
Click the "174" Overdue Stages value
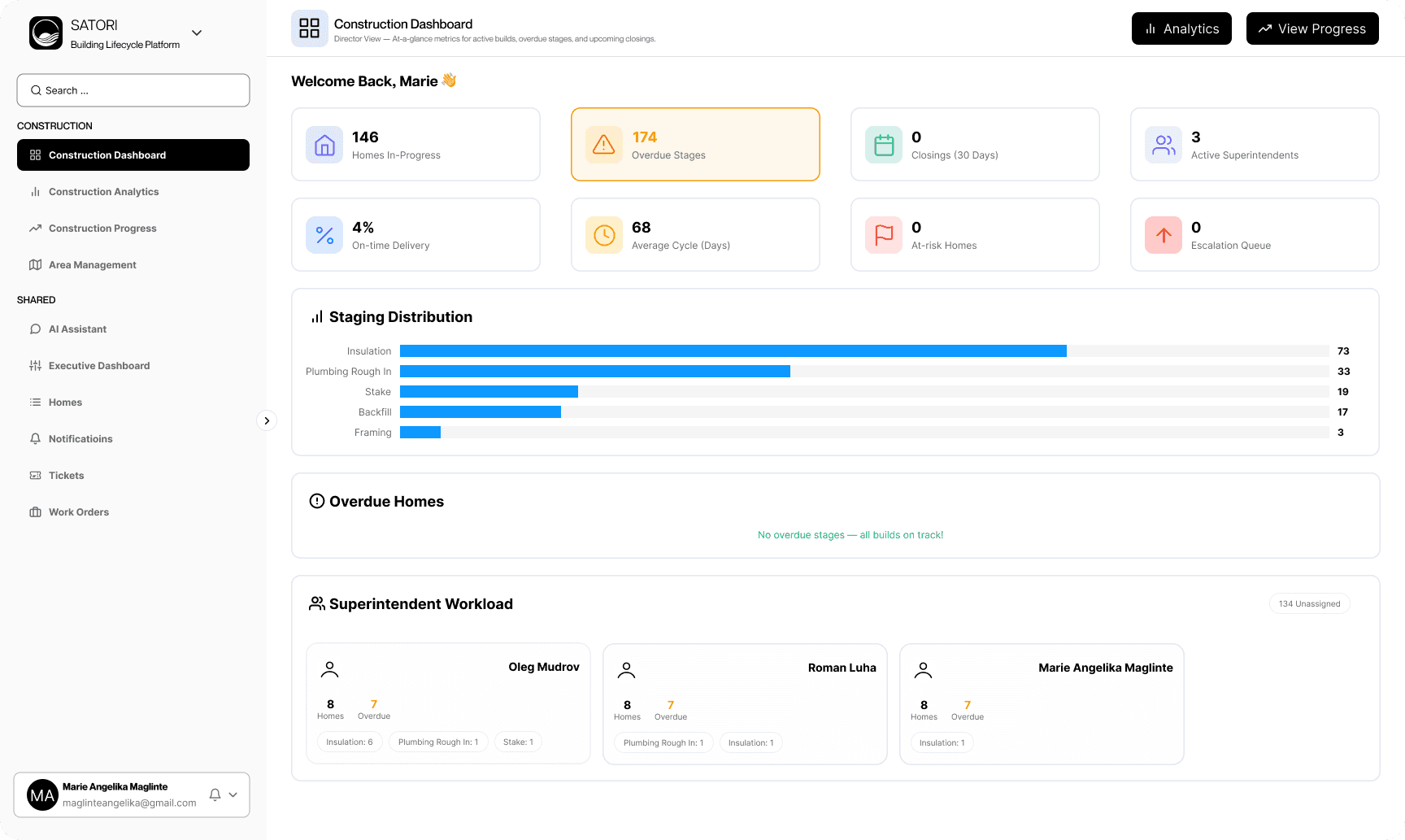pyautogui.click(x=645, y=137)
